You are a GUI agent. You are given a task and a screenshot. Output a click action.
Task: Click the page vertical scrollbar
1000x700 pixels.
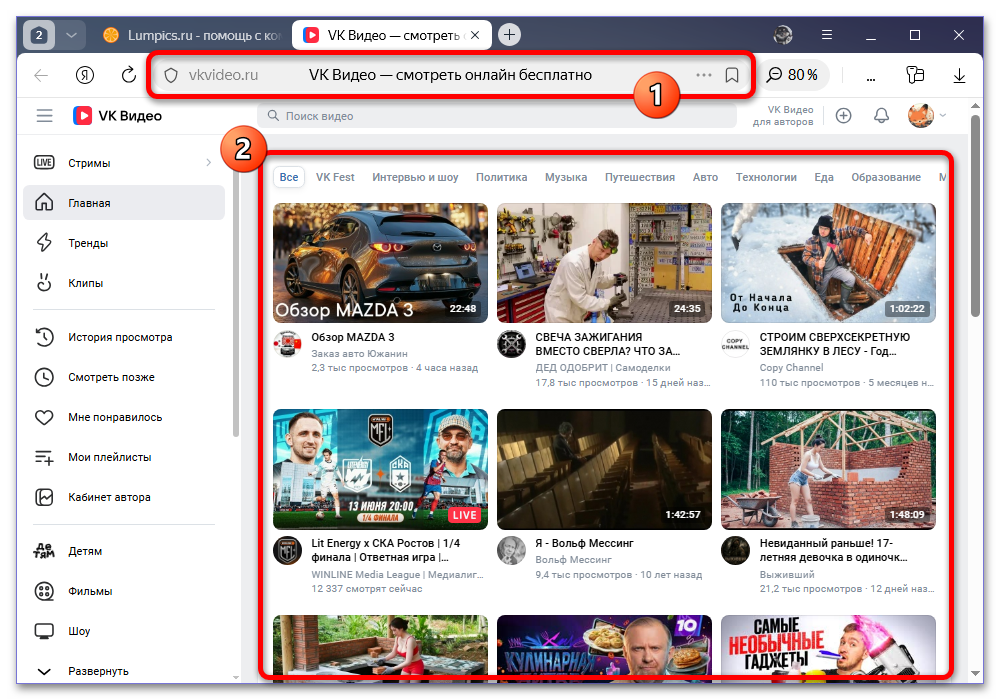click(975, 215)
